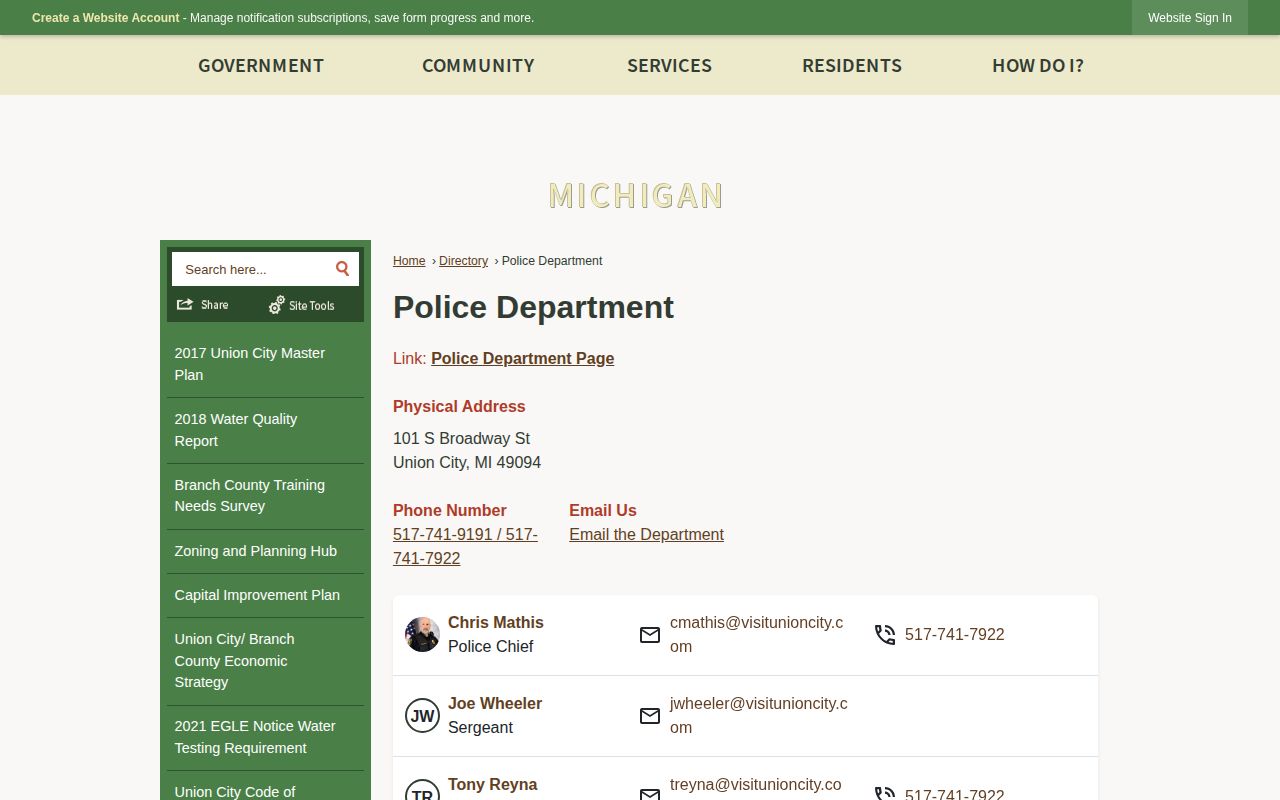Click Chris Mathis name link

tap(496, 622)
